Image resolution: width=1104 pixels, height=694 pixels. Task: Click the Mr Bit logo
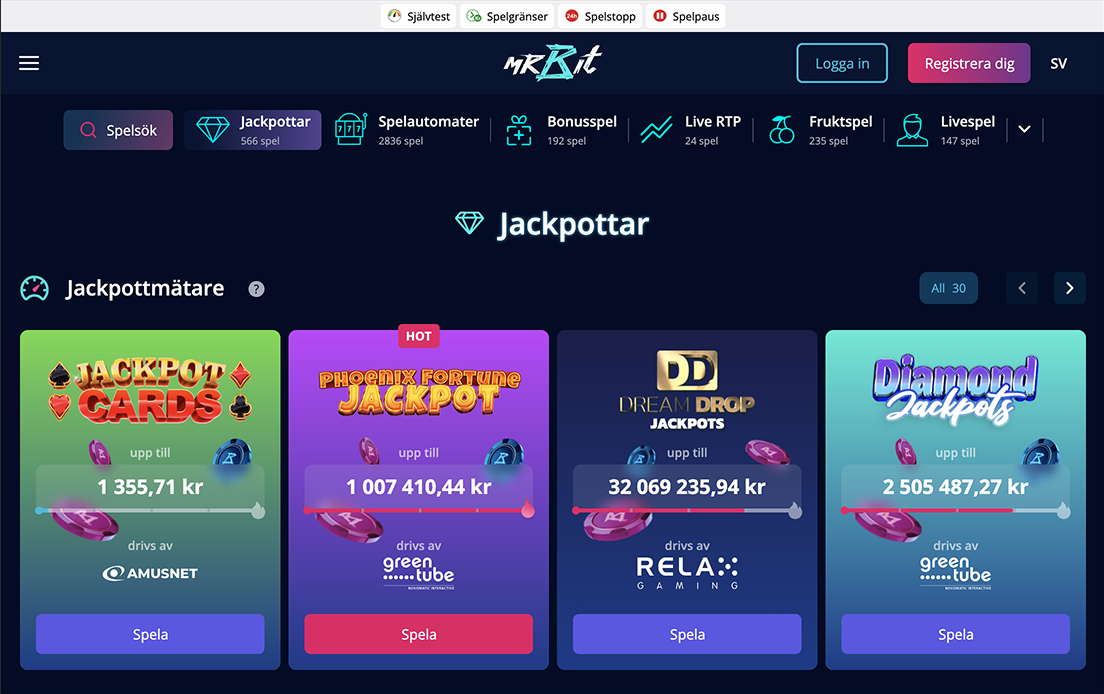pyautogui.click(x=553, y=63)
